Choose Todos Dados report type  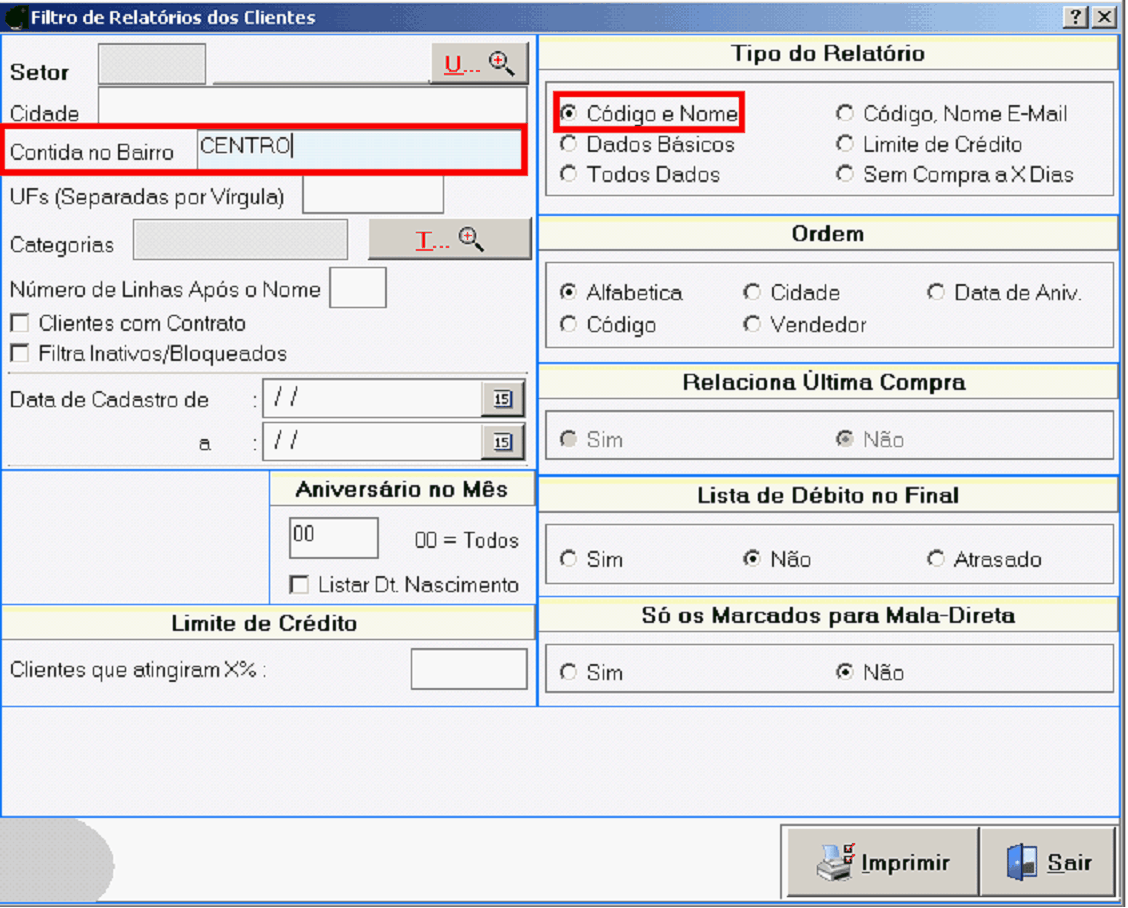pyautogui.click(x=569, y=174)
